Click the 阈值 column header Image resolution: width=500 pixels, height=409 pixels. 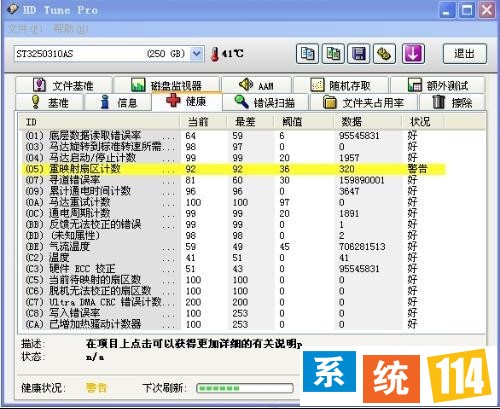coord(303,122)
